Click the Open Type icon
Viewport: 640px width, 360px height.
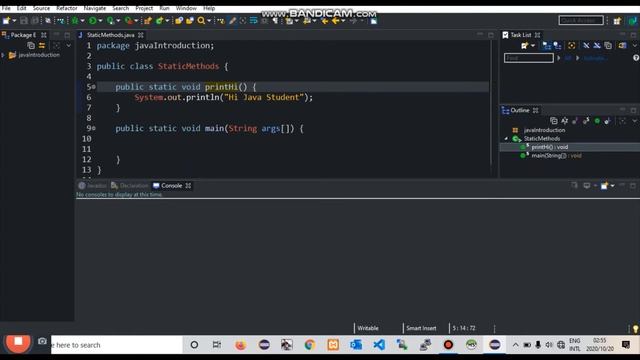(179, 20)
